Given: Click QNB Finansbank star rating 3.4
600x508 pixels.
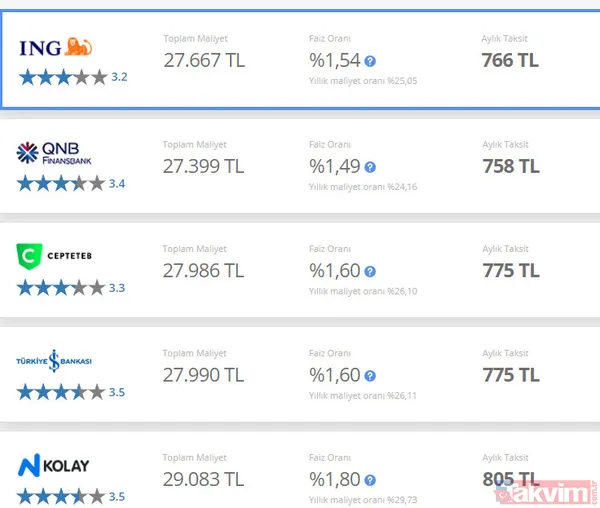Looking at the screenshot, I should 60,183.
